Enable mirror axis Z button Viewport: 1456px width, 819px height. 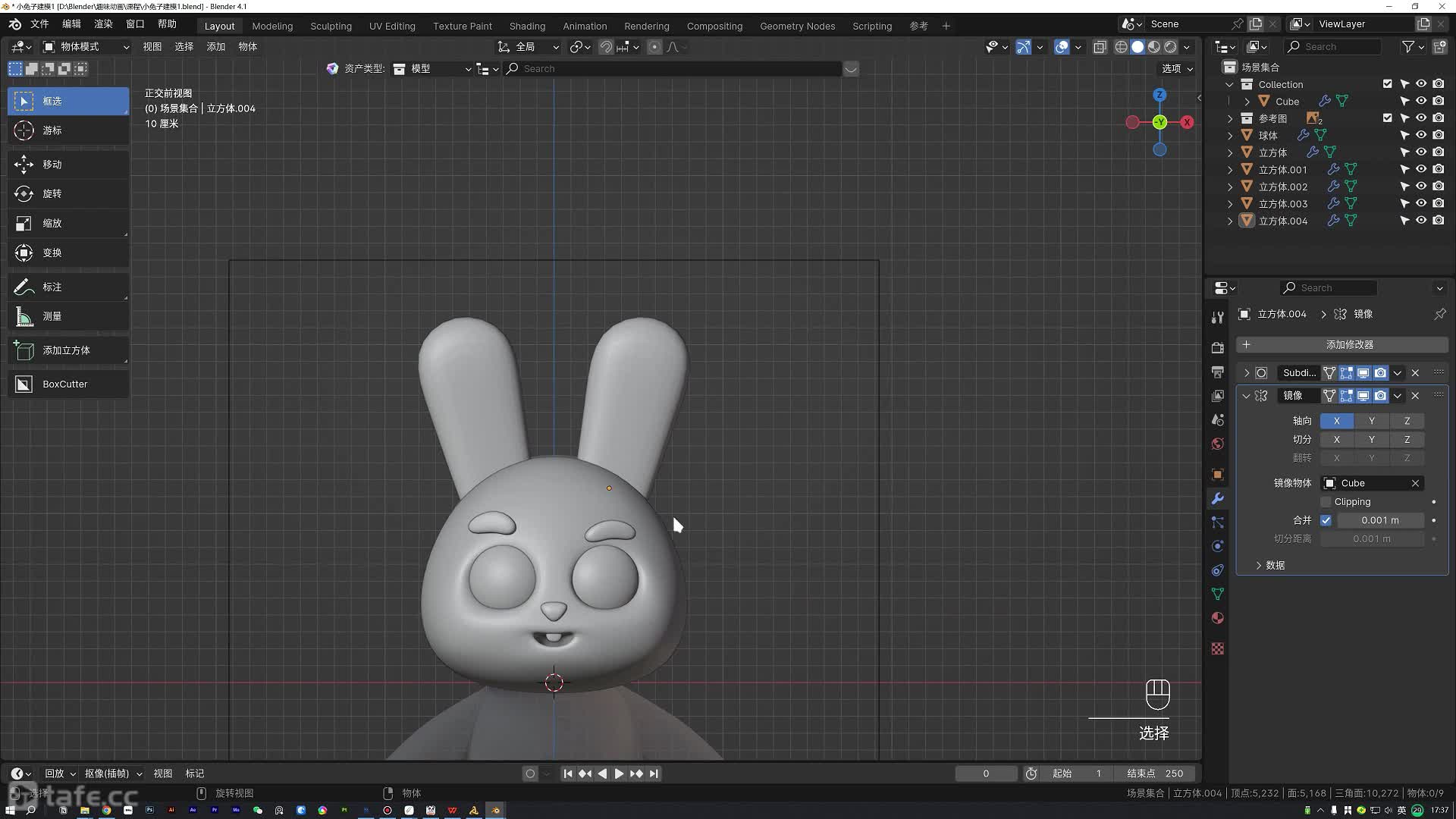click(1407, 421)
